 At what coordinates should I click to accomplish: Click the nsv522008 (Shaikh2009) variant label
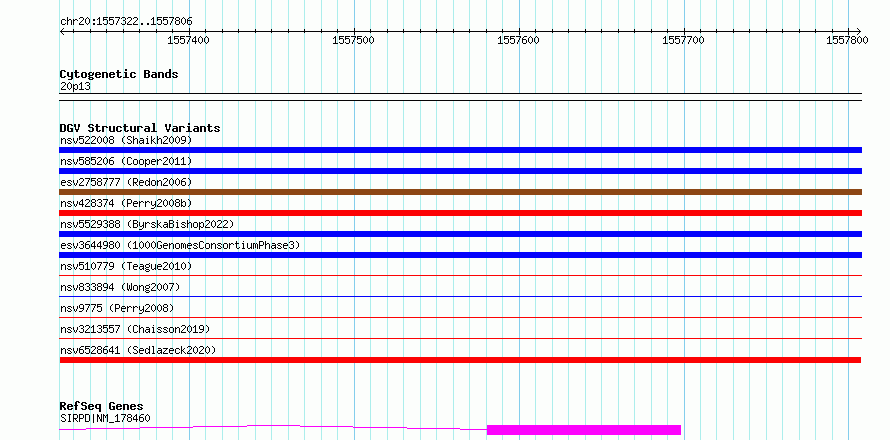click(x=126, y=140)
